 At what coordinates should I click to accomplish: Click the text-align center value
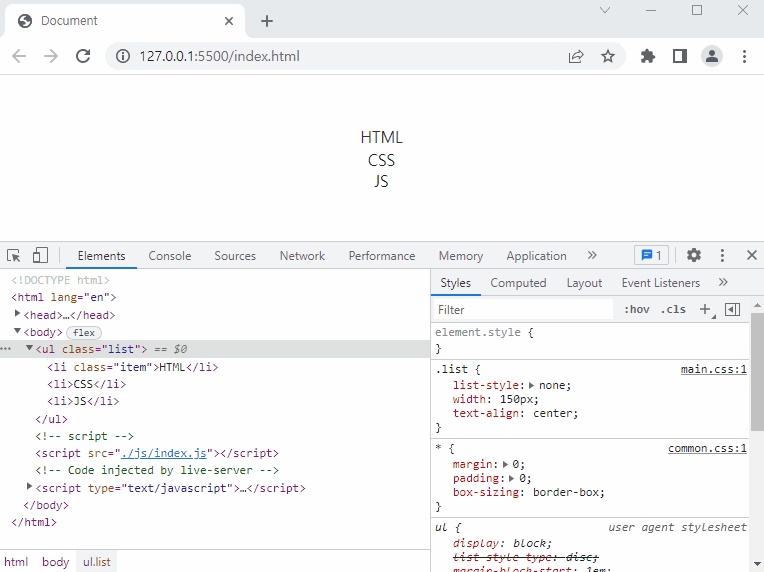coord(554,414)
